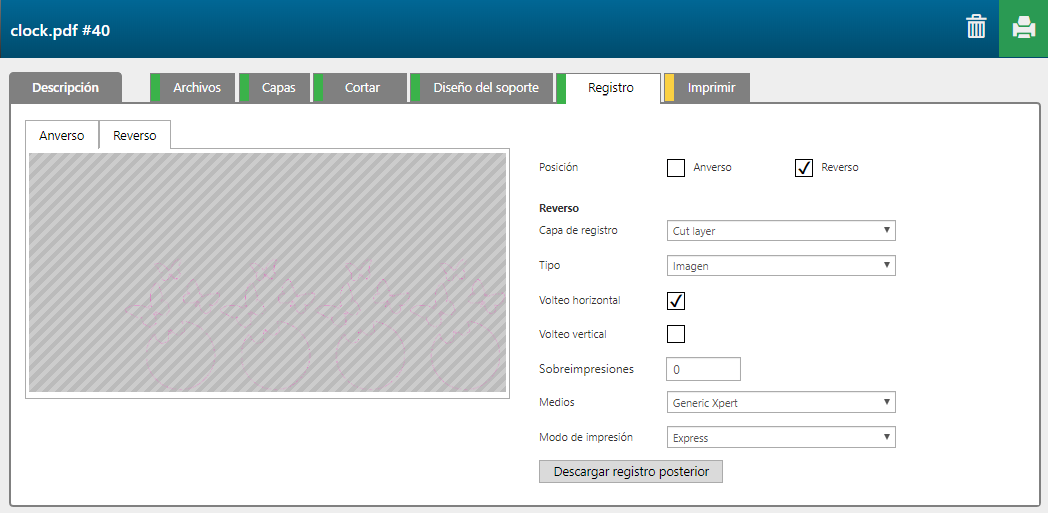Go to the Capas tab
The width and height of the screenshot is (1048, 513).
pos(278,88)
